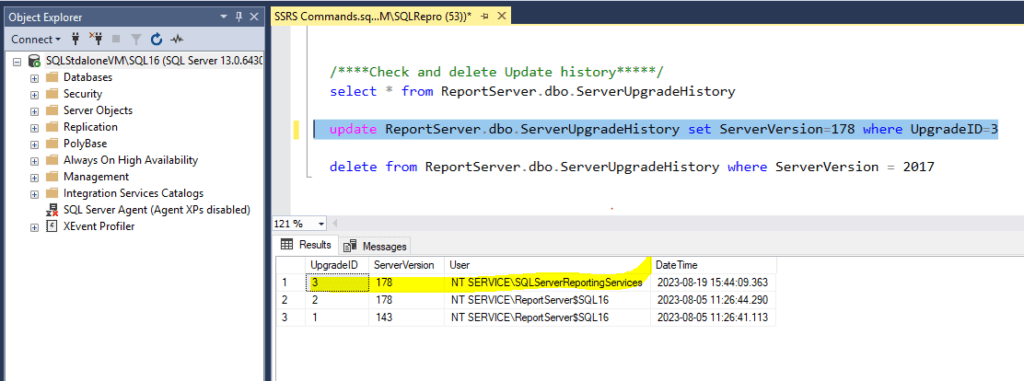Select the Always On High Availability folder icon
Image resolution: width=1024 pixels, height=381 pixels.
point(52,160)
